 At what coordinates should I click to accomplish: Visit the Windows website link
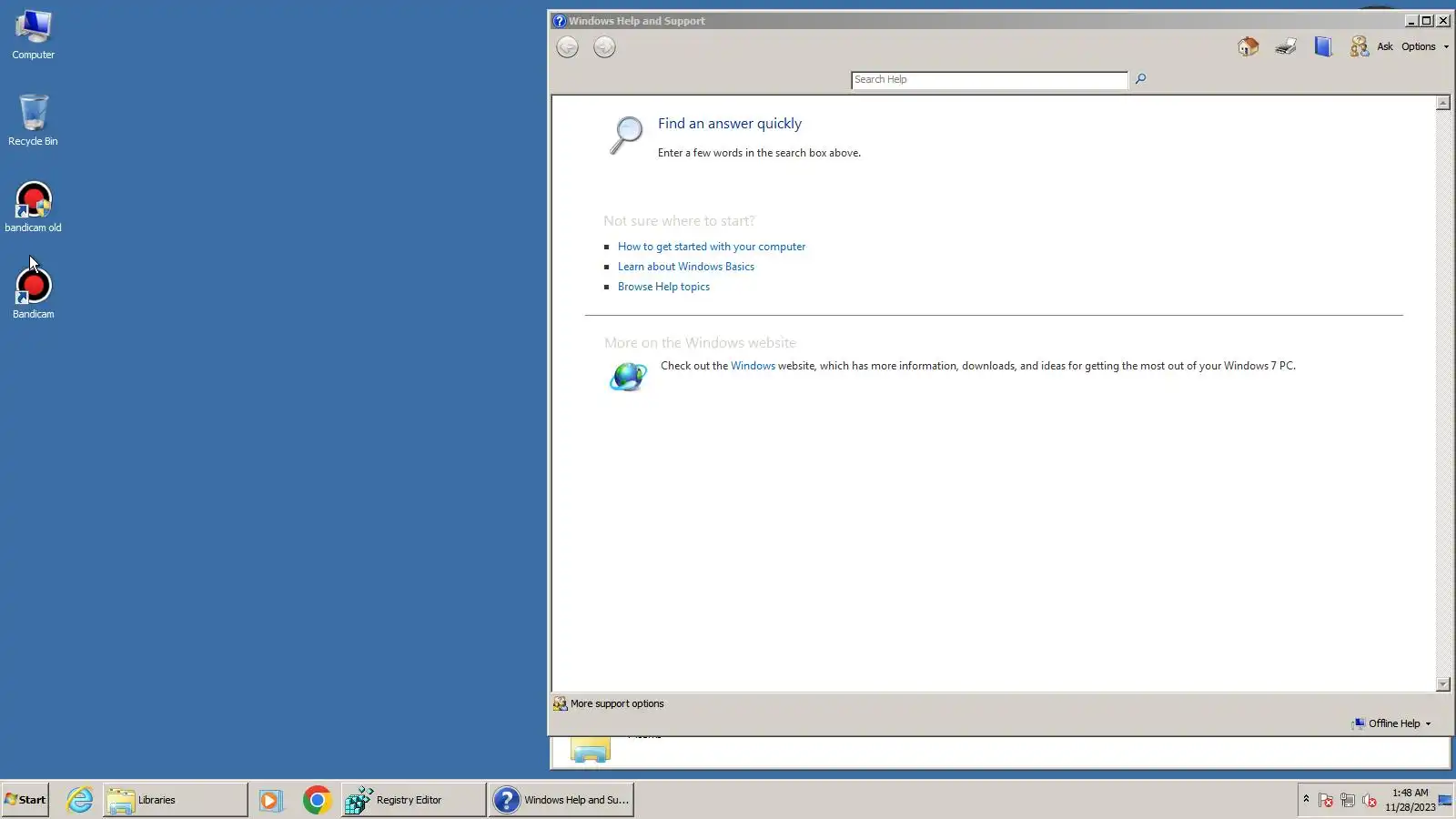(x=753, y=366)
